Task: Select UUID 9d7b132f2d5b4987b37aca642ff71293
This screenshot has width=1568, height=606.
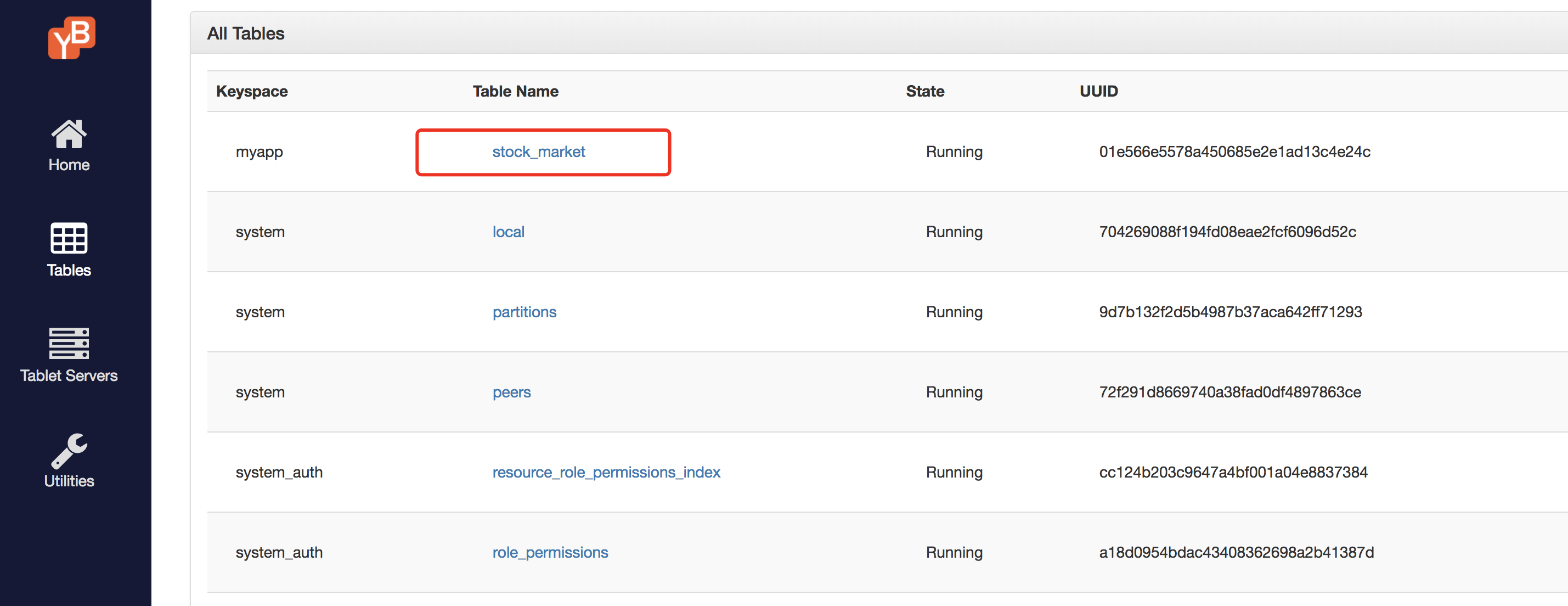Action: click(1230, 312)
